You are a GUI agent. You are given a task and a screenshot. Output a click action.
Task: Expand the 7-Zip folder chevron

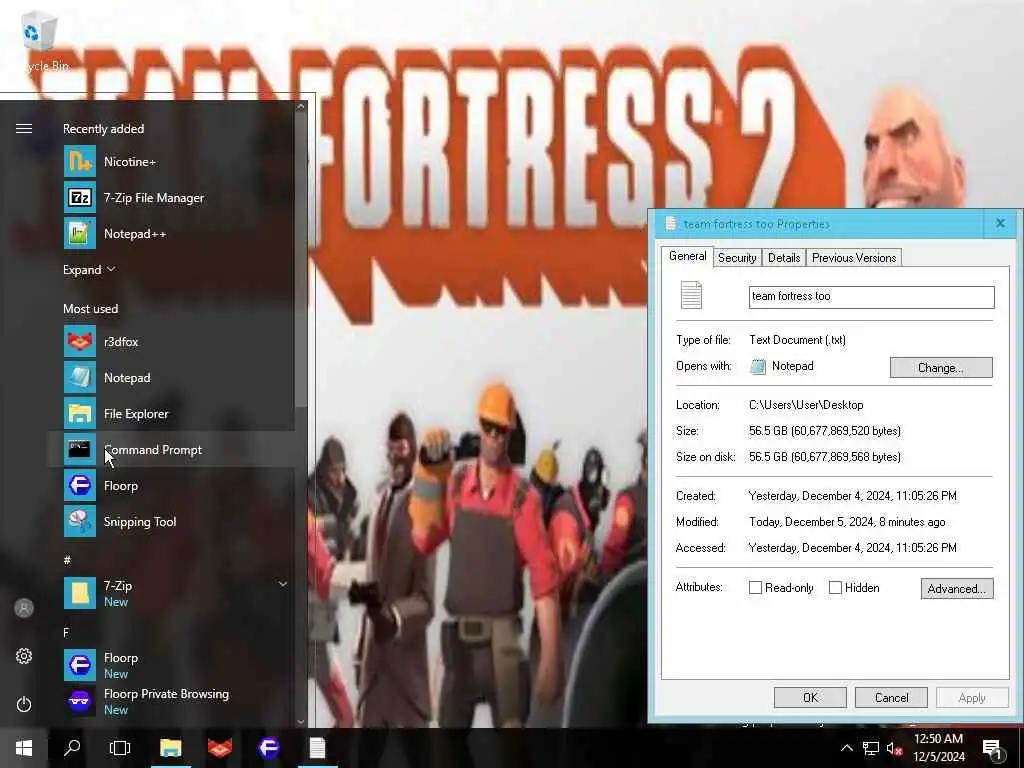click(283, 584)
